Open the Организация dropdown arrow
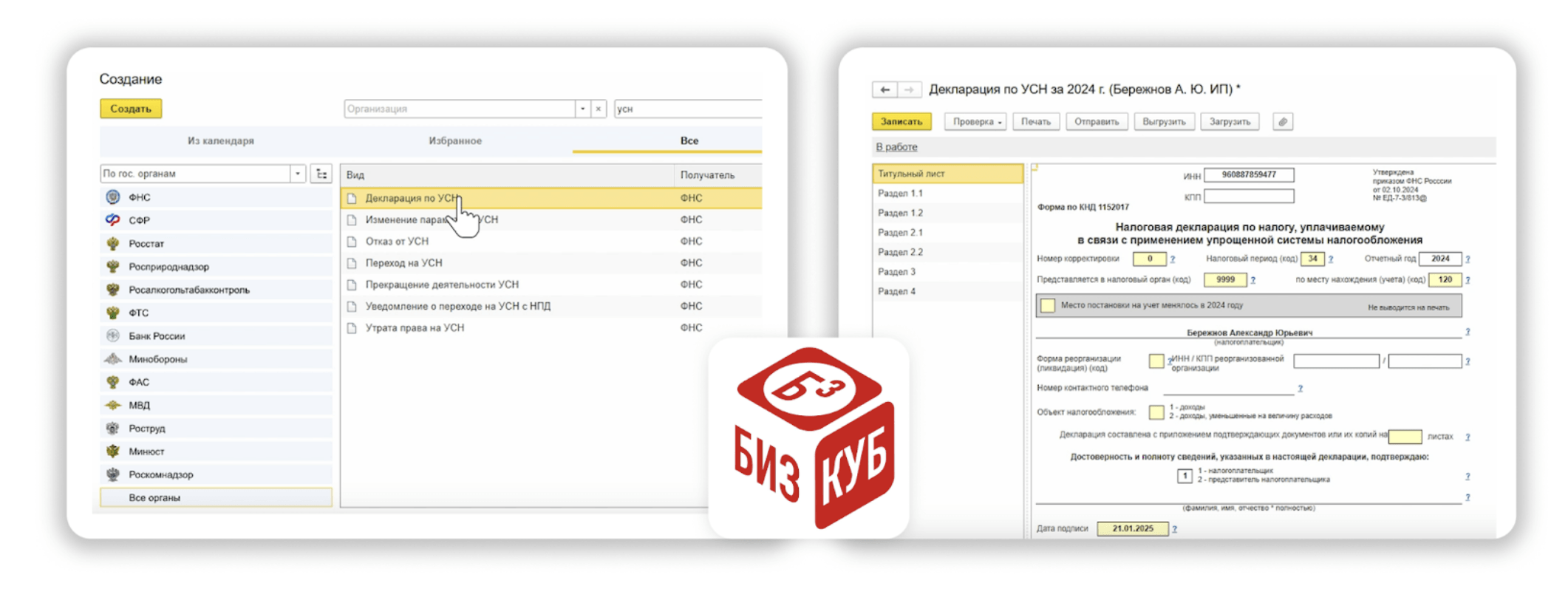 point(582,109)
